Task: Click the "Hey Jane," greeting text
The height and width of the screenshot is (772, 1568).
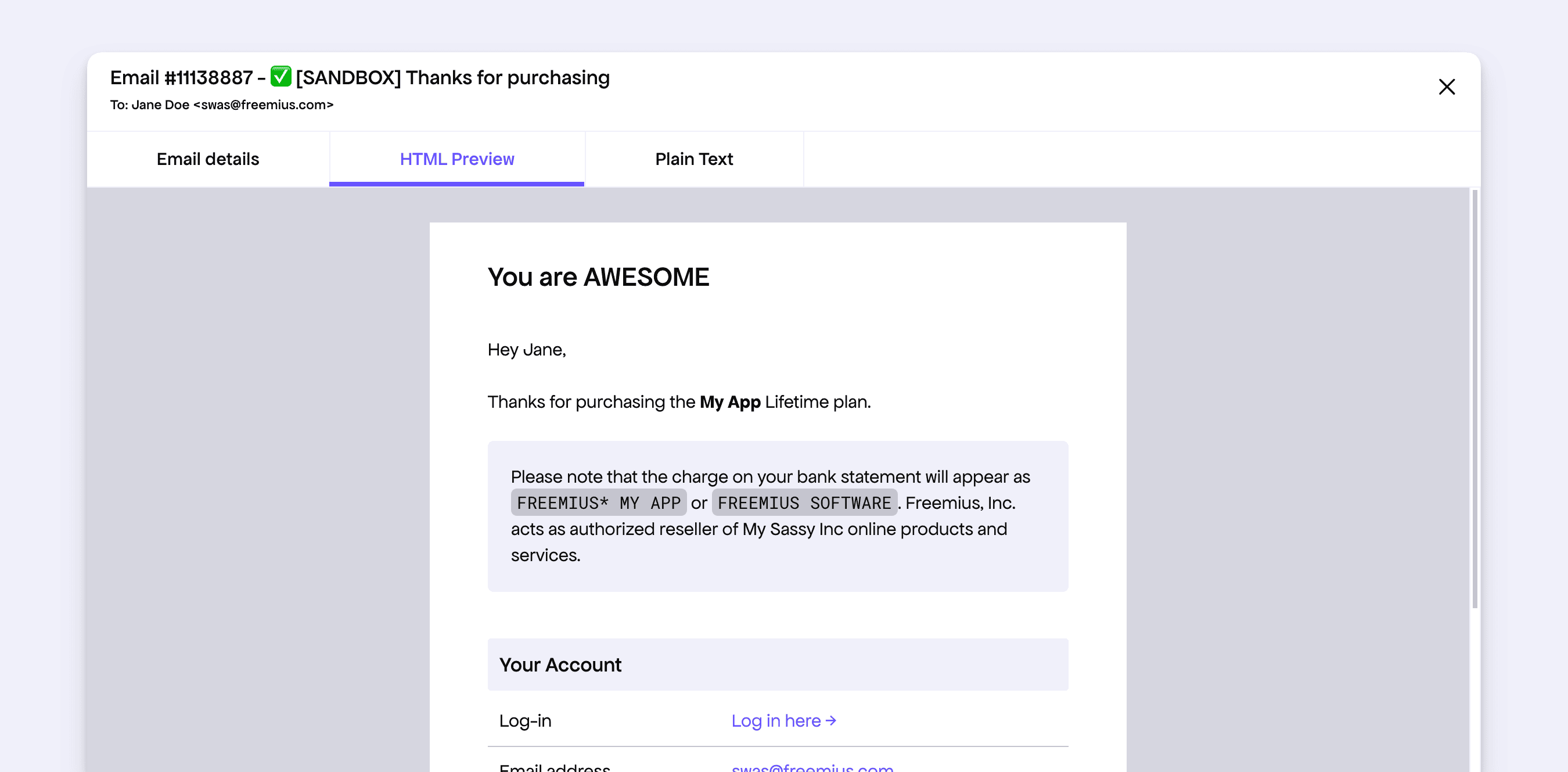Action: coord(527,350)
